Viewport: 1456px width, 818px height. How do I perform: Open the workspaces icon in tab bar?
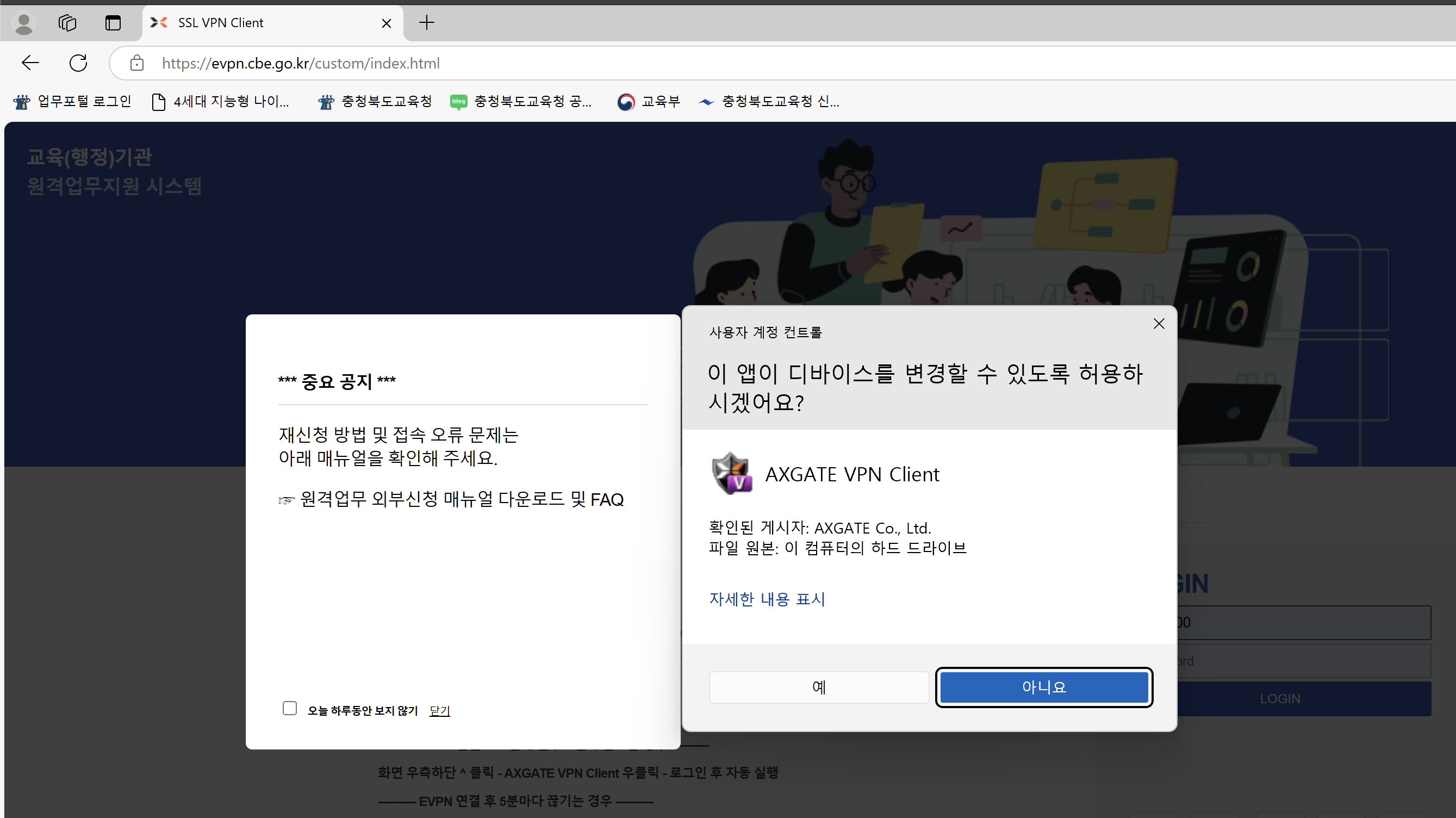click(x=67, y=23)
